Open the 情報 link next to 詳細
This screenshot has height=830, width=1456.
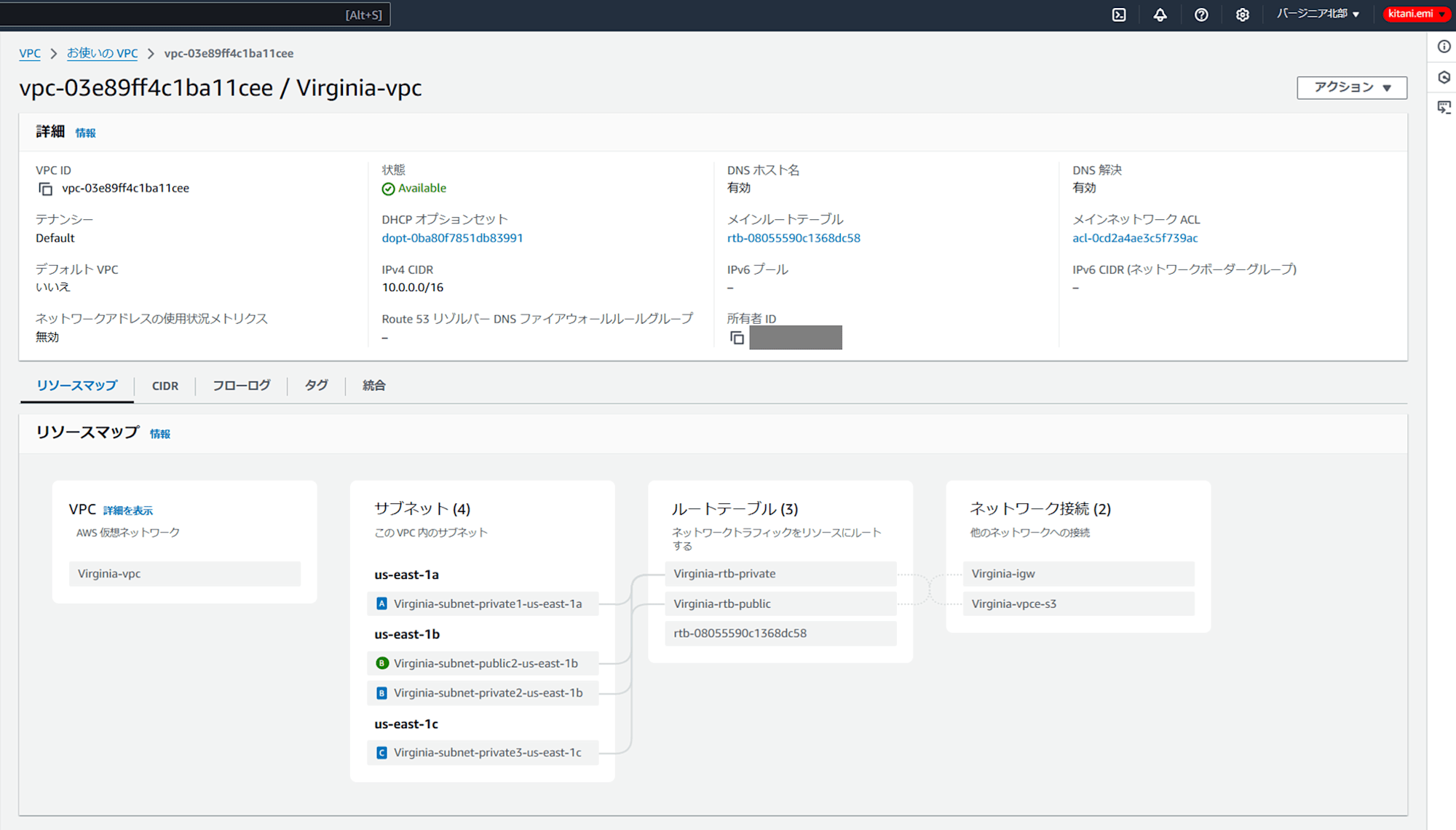(x=85, y=133)
